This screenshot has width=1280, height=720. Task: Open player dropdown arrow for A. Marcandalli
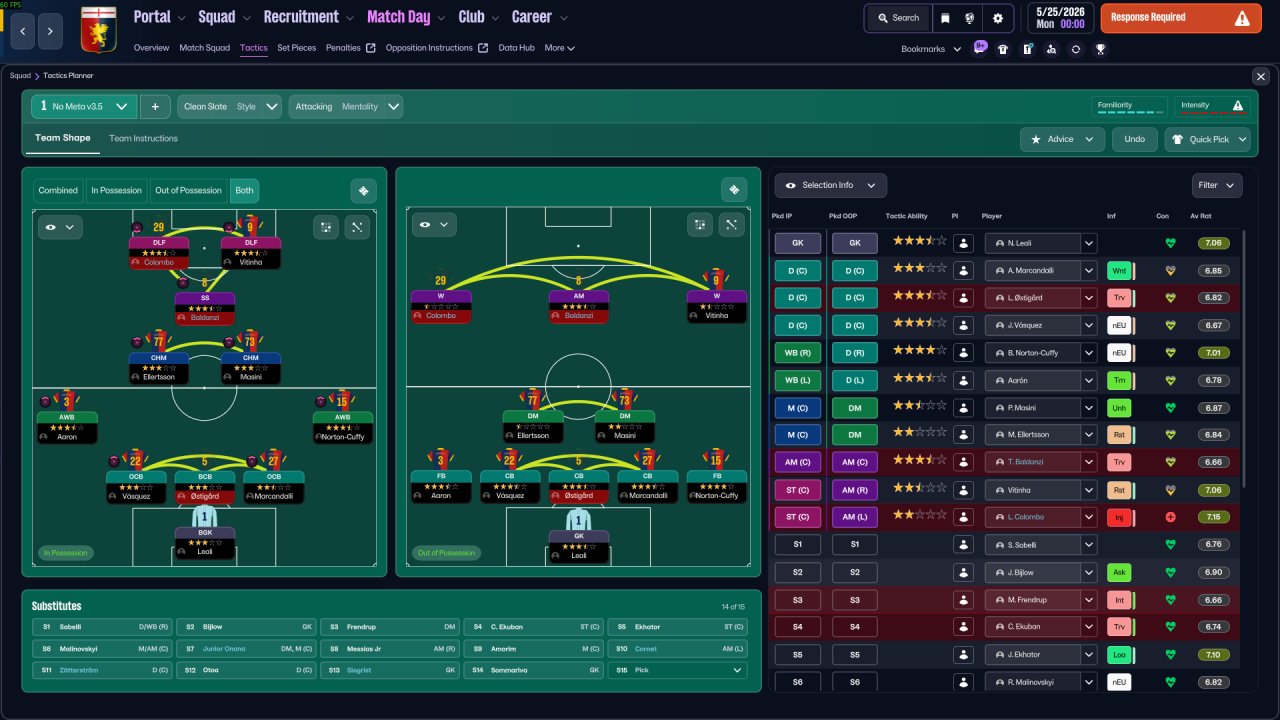pyautogui.click(x=1089, y=270)
